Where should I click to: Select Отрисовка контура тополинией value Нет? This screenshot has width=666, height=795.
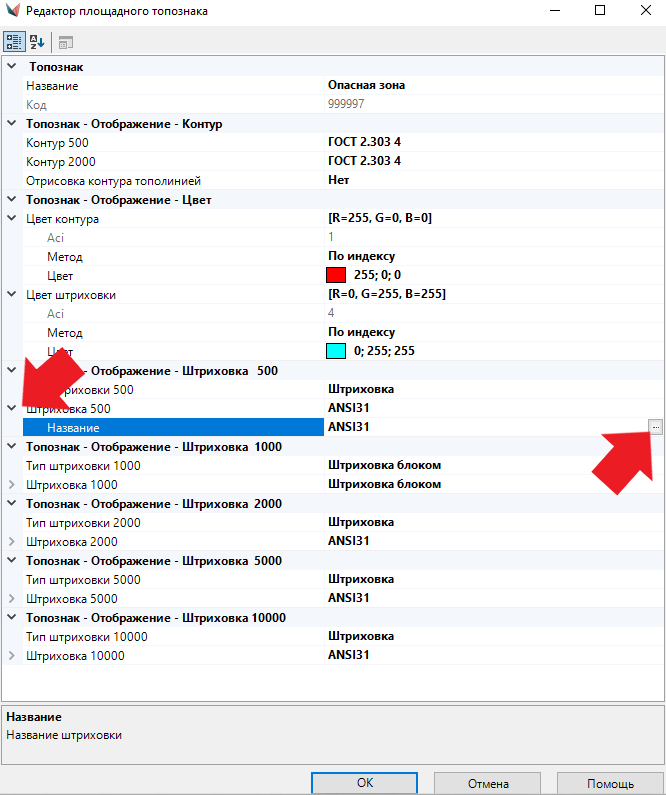coord(490,180)
